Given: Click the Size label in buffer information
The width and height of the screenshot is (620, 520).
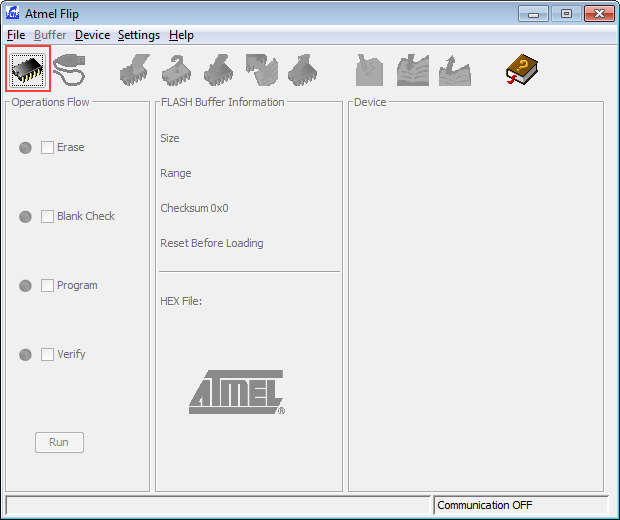Looking at the screenshot, I should click(x=170, y=138).
